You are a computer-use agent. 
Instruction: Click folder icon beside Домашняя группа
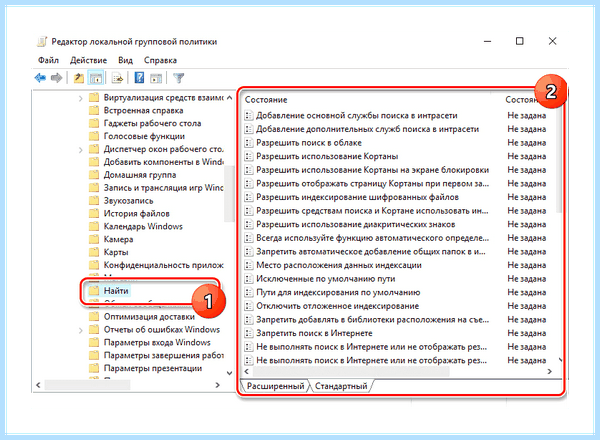tap(94, 175)
